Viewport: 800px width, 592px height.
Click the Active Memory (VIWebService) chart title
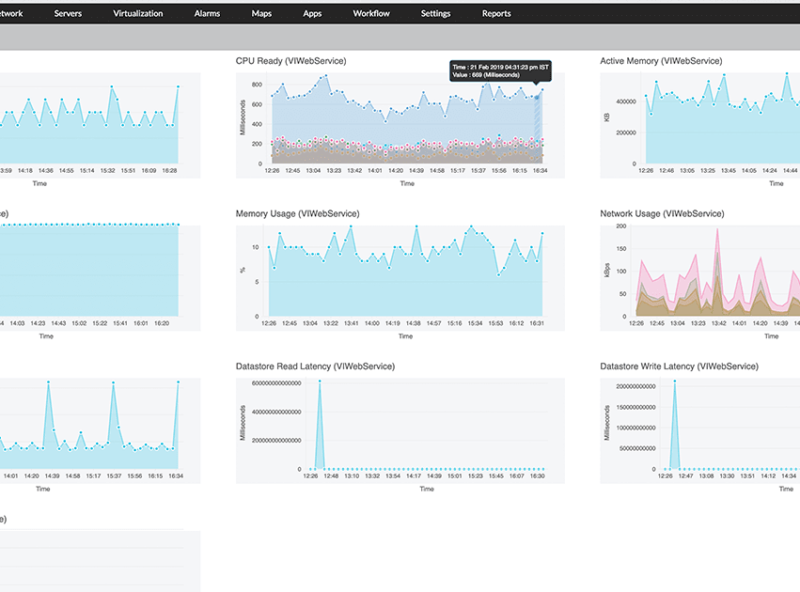tap(661, 60)
